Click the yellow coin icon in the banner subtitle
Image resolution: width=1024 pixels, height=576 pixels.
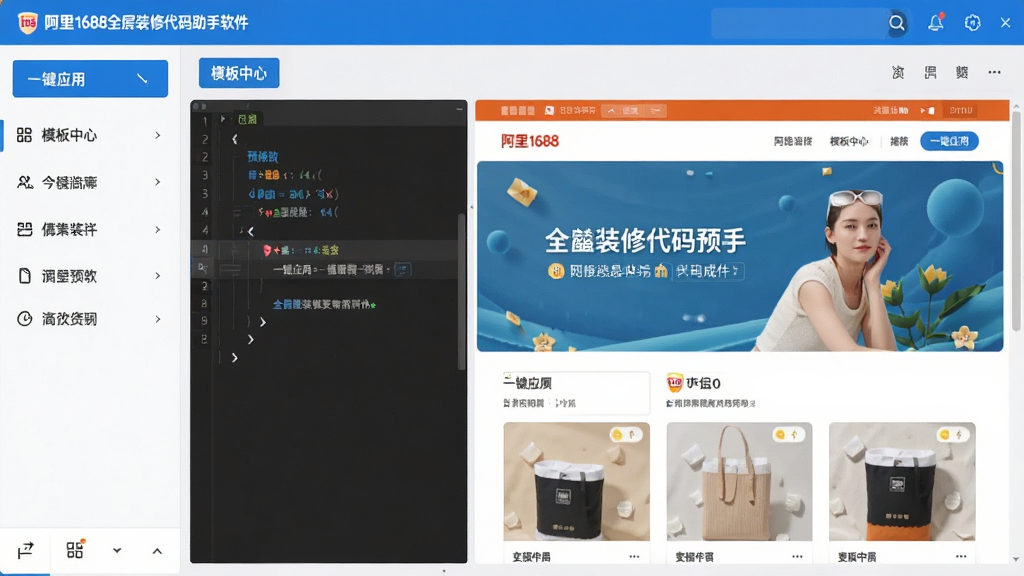pos(556,271)
